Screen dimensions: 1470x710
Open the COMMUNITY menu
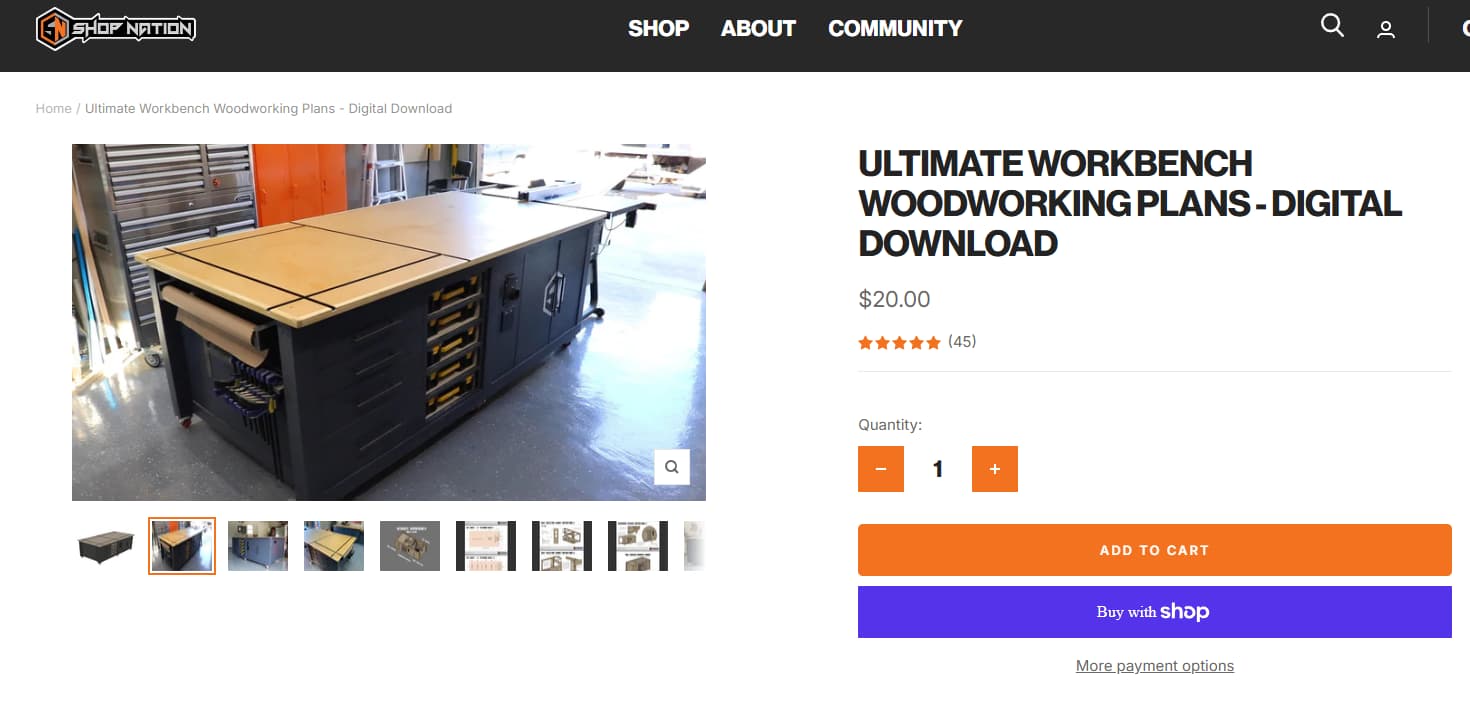895,29
